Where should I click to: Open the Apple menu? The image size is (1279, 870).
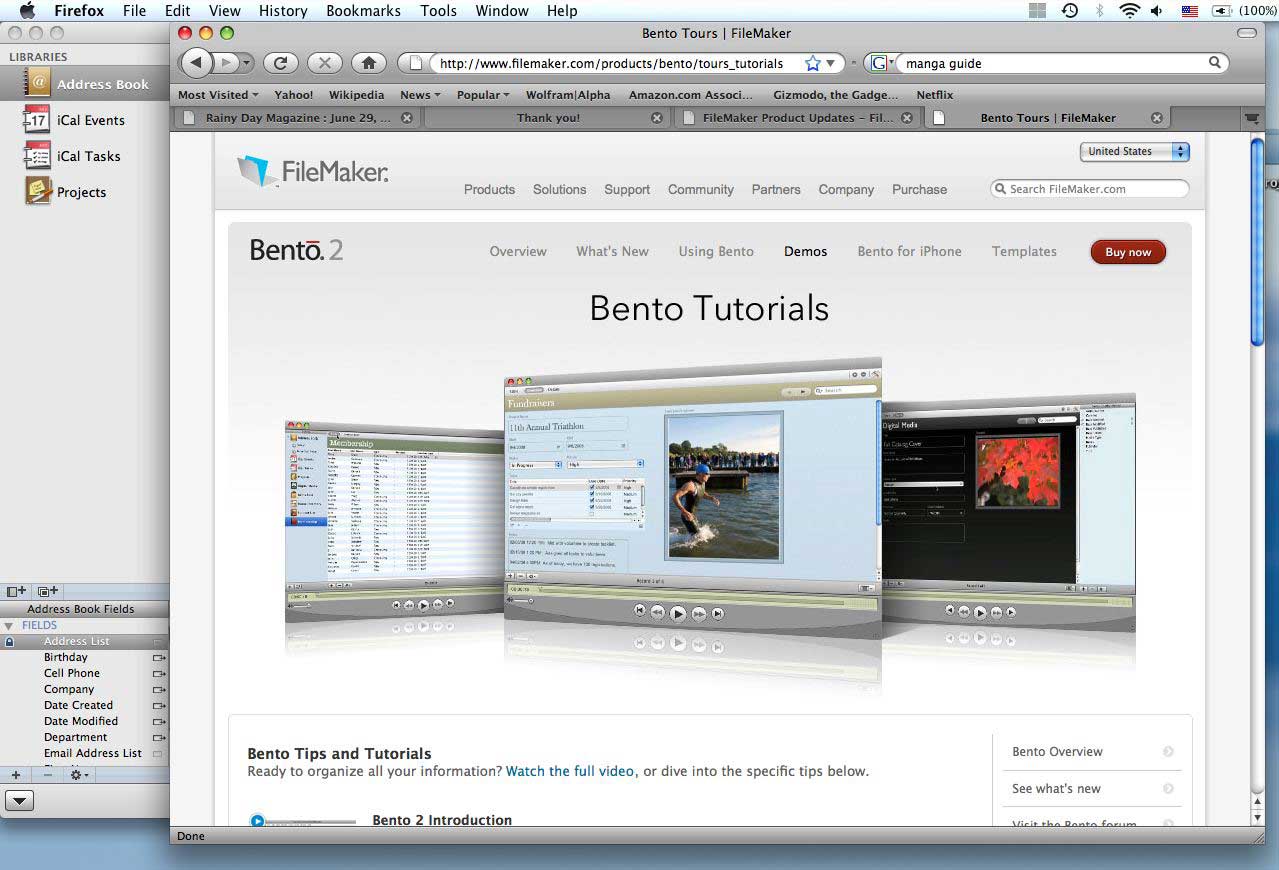27,11
